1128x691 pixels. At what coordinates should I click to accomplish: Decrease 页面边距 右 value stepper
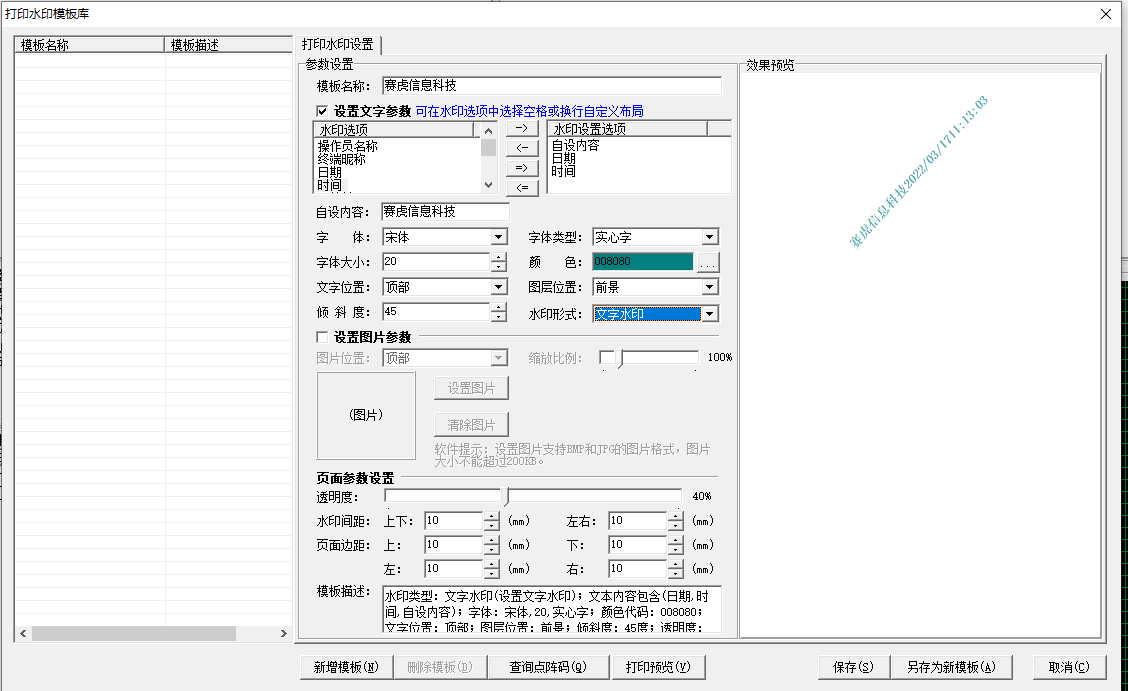(676, 574)
